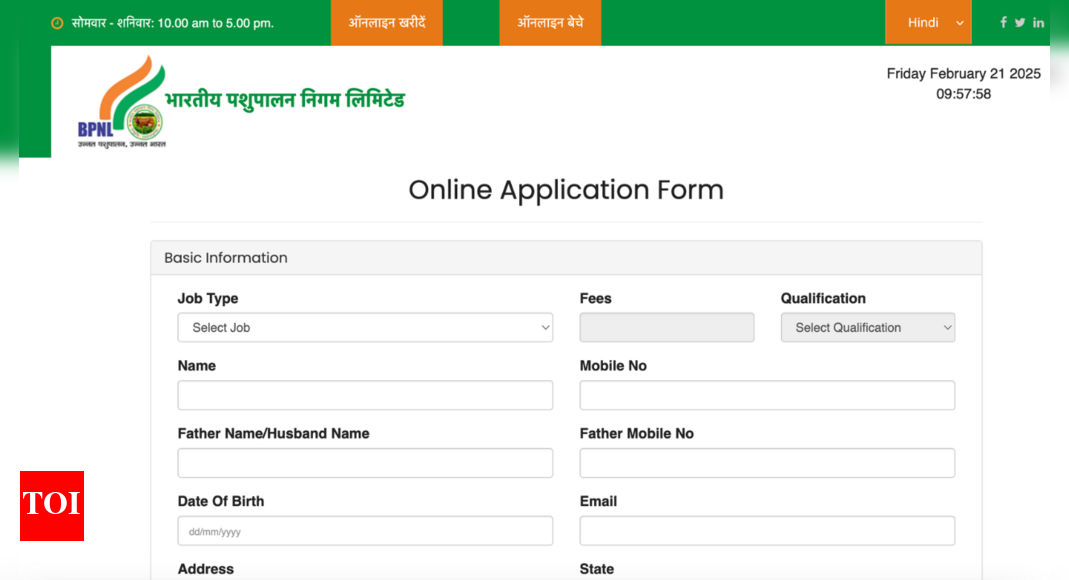Screen dimensions: 1069x580
Task: Open the Date Of Birth date picker field
Action: coord(365,530)
